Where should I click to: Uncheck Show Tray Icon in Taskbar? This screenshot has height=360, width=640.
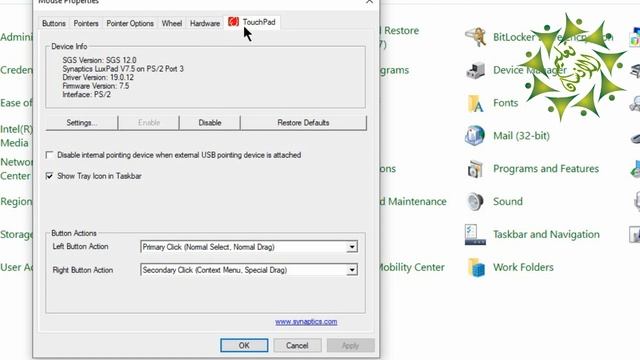click(x=49, y=176)
